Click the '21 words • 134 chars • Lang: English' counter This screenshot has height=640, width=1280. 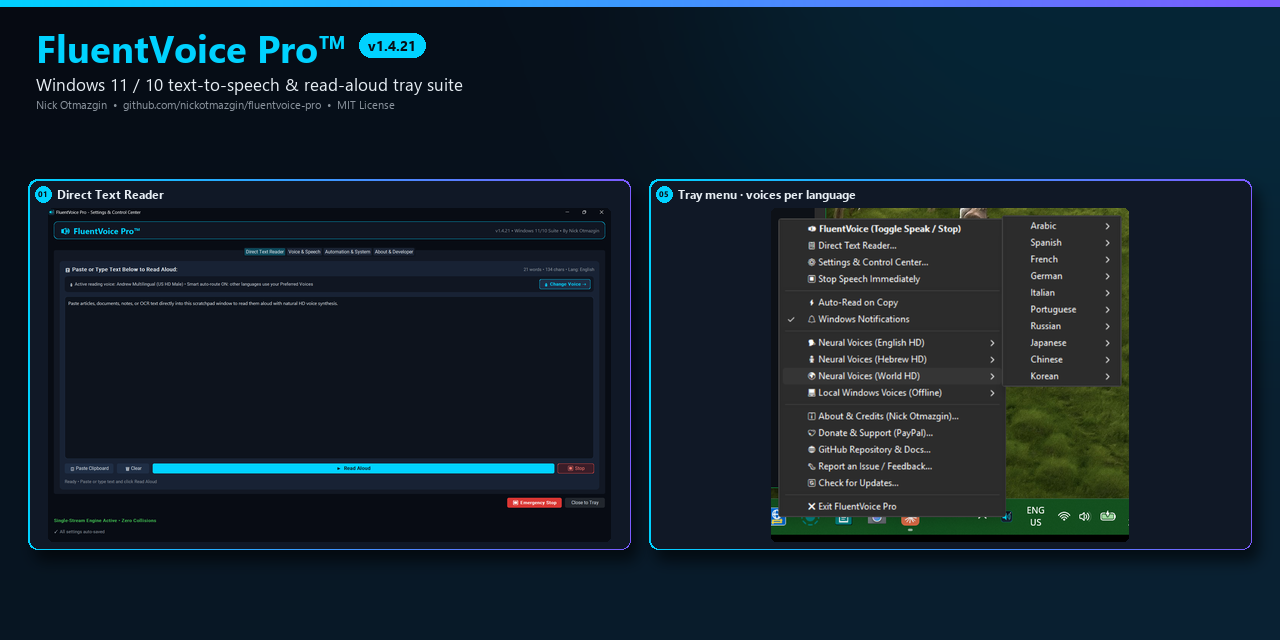559,269
